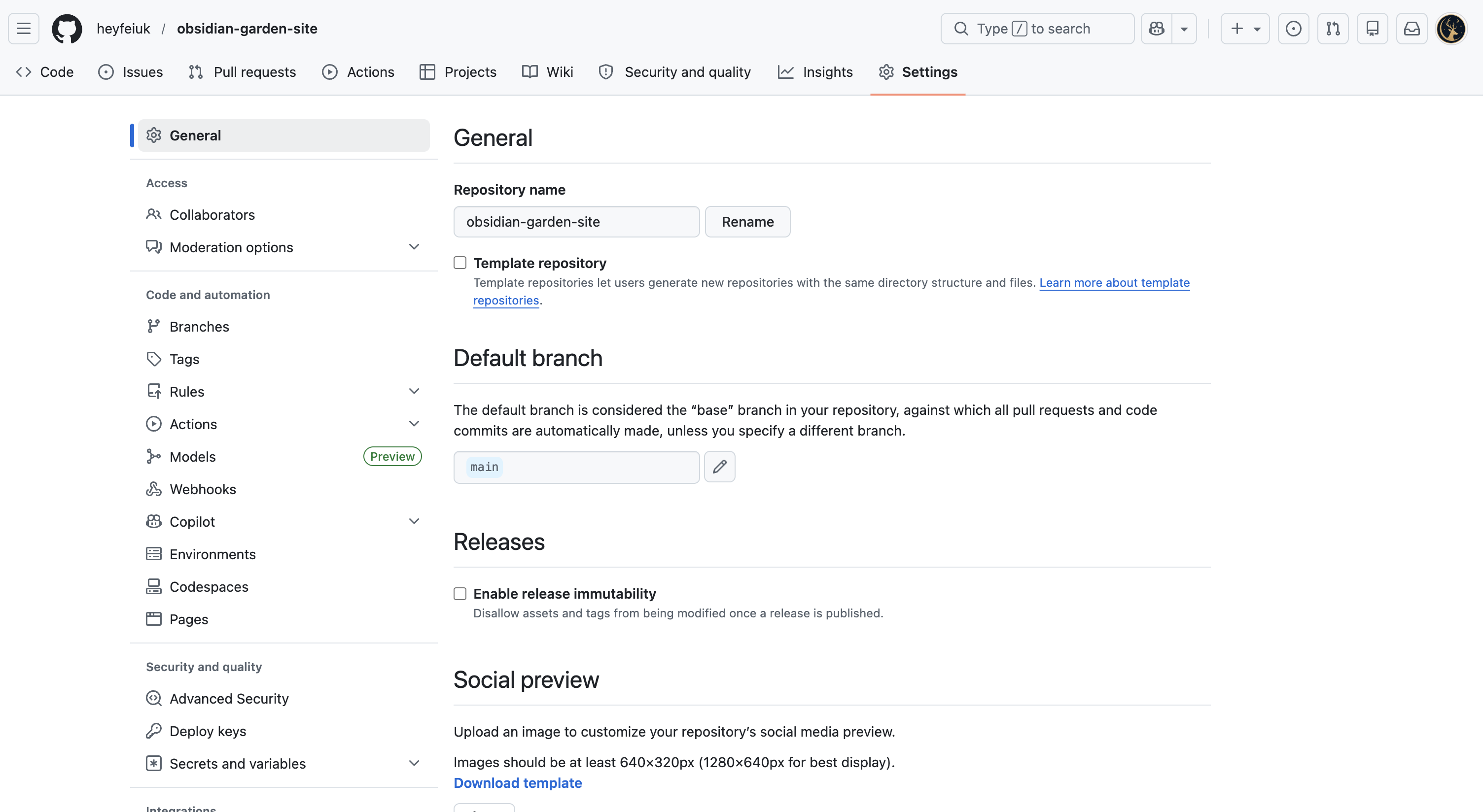This screenshot has width=1483, height=812.
Task: Expand the Rules chevron
Action: [x=414, y=391]
